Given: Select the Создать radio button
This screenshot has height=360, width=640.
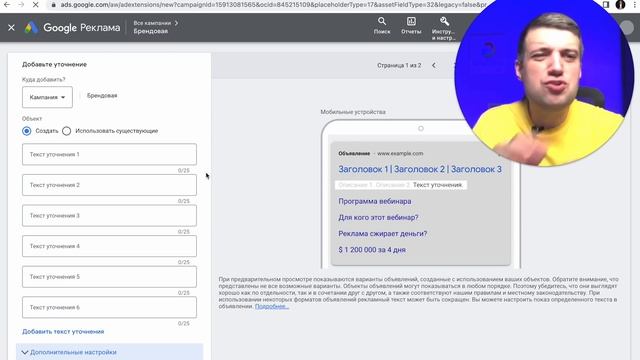Looking at the screenshot, I should pyautogui.click(x=27, y=131).
